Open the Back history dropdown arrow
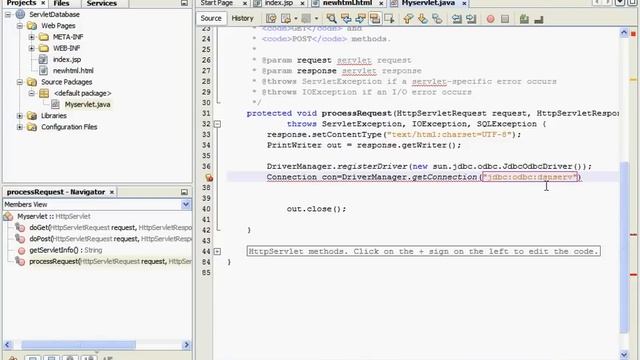 296,19
